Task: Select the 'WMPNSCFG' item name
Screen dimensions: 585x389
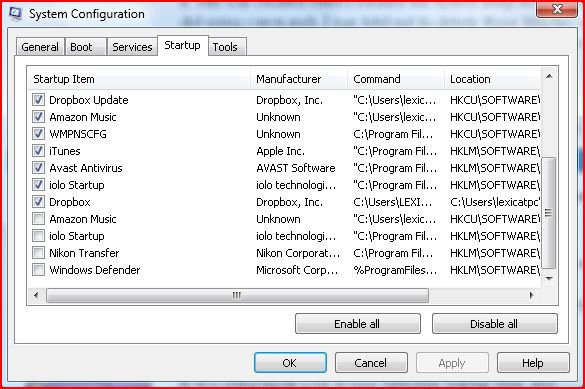Action: point(78,134)
